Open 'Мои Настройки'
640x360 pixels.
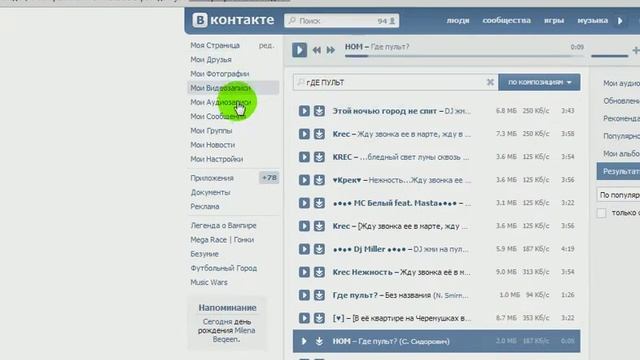click(217, 159)
